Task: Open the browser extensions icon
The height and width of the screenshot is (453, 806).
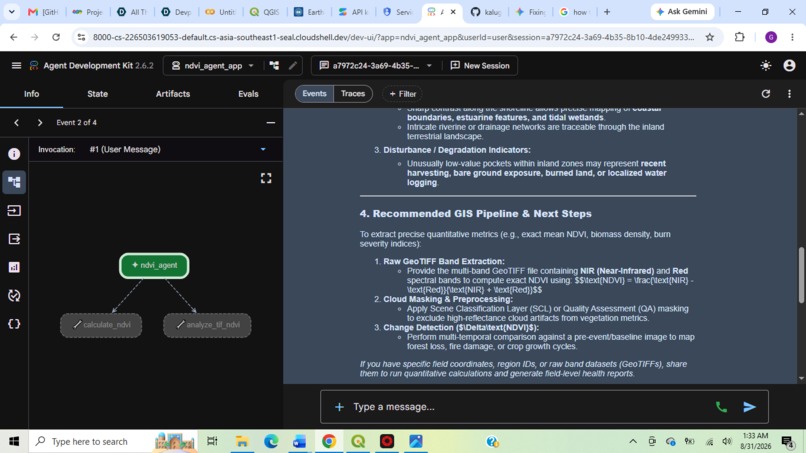Action: coord(740,37)
